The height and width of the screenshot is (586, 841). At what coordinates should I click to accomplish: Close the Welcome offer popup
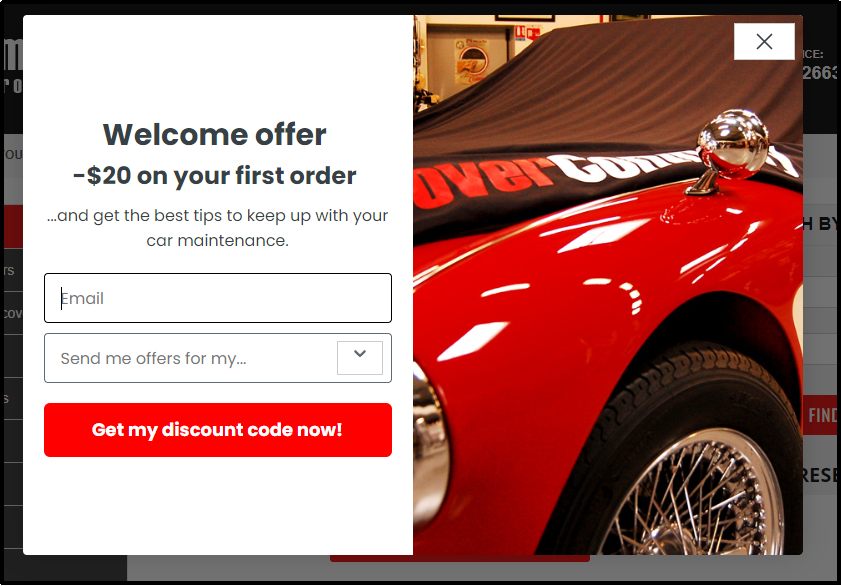764,41
